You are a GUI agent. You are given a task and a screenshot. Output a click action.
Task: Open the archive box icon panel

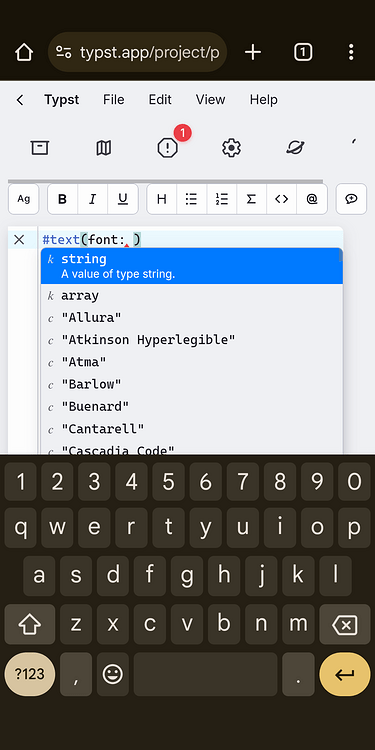click(x=40, y=148)
